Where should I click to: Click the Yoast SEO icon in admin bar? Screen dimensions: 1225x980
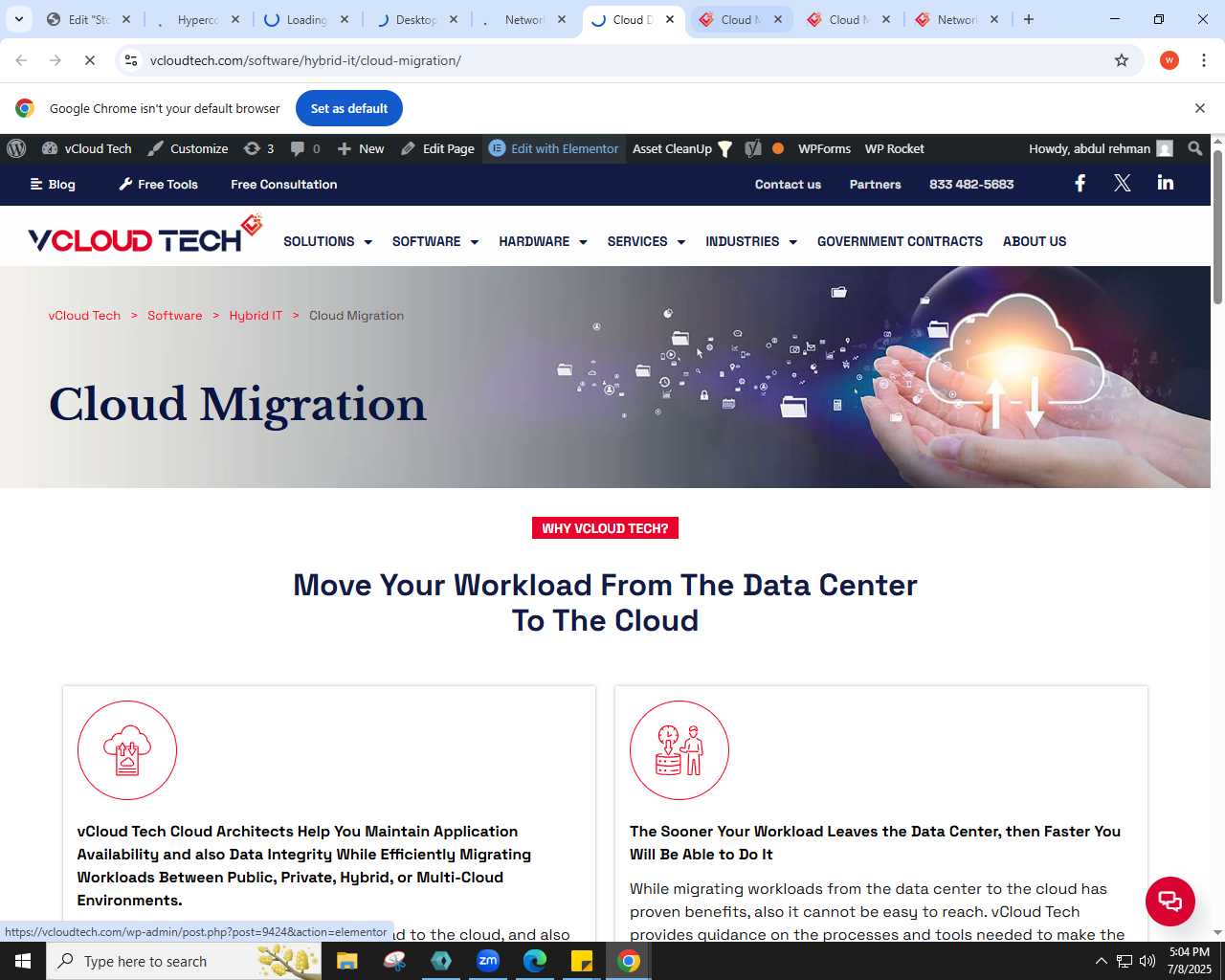click(753, 148)
